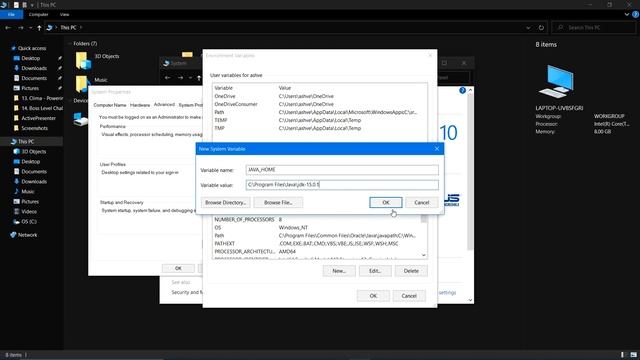Go up one level in File Explorer

(x=39, y=28)
